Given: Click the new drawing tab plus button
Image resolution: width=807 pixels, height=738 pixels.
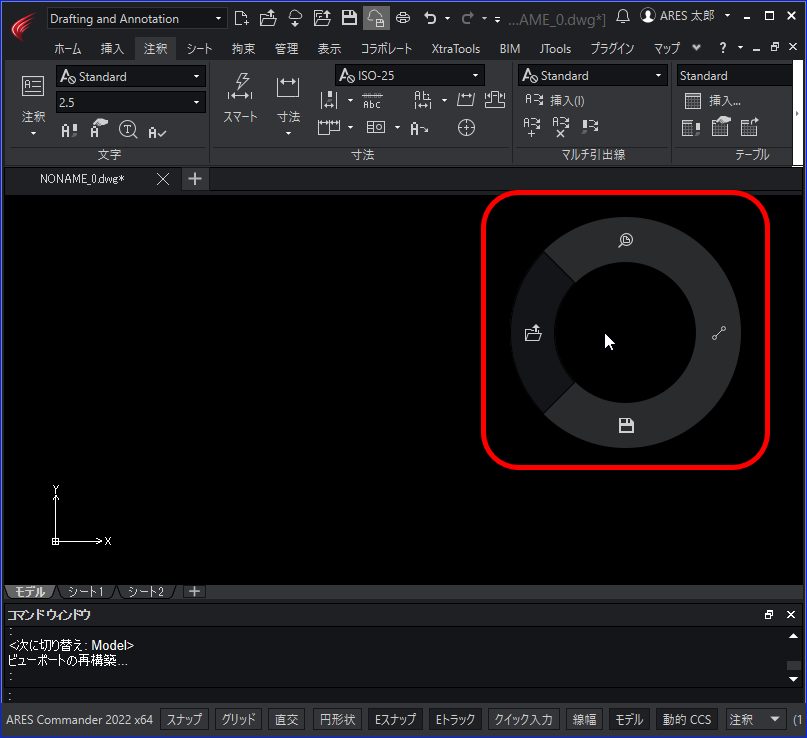Looking at the screenshot, I should click(195, 179).
